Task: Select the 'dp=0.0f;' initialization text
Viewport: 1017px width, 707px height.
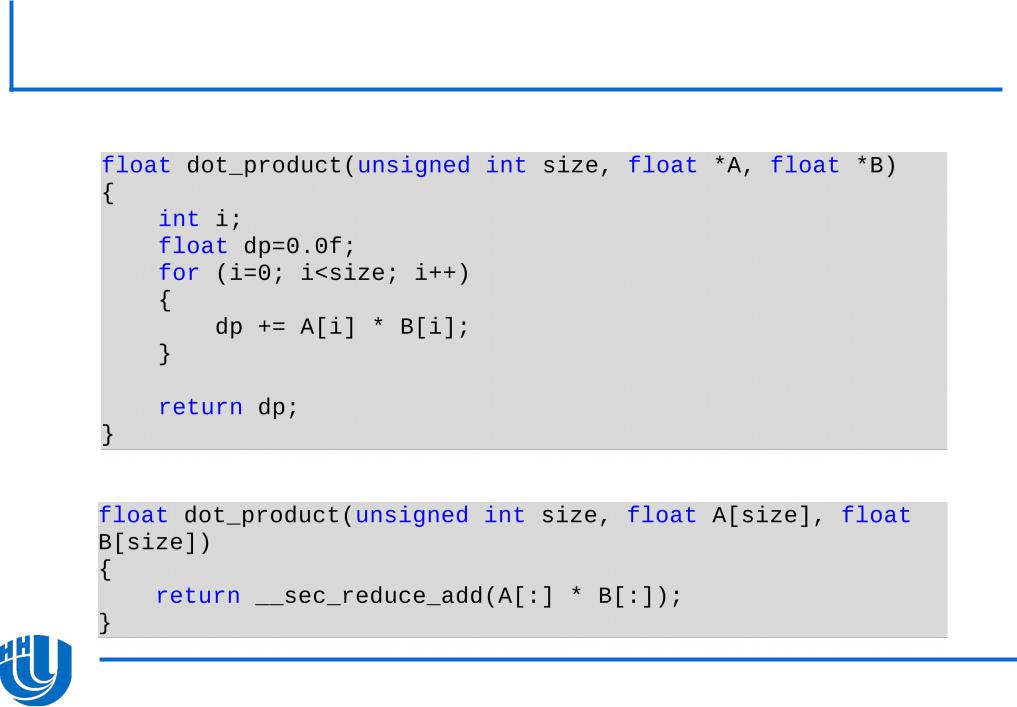Action: [x=300, y=246]
